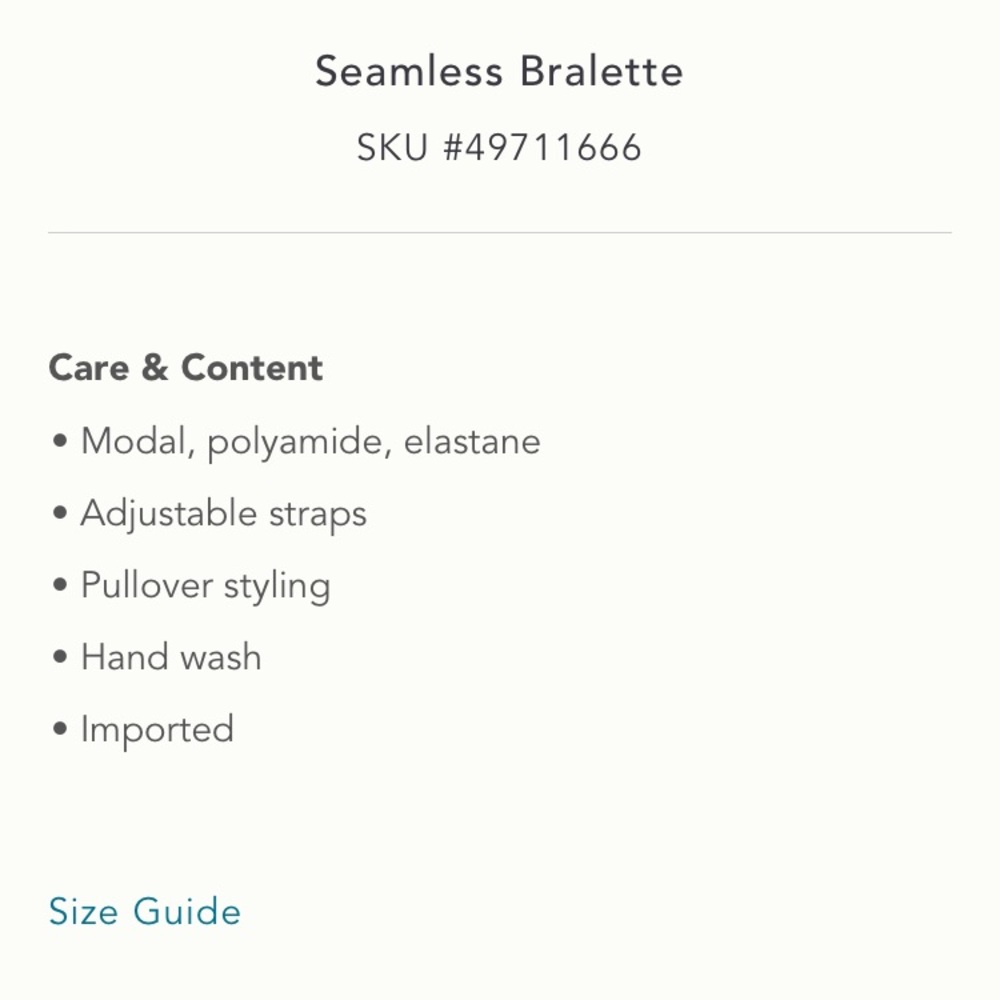Image resolution: width=1000 pixels, height=1000 pixels.
Task: Select the Hand wash text
Action: tap(171, 657)
